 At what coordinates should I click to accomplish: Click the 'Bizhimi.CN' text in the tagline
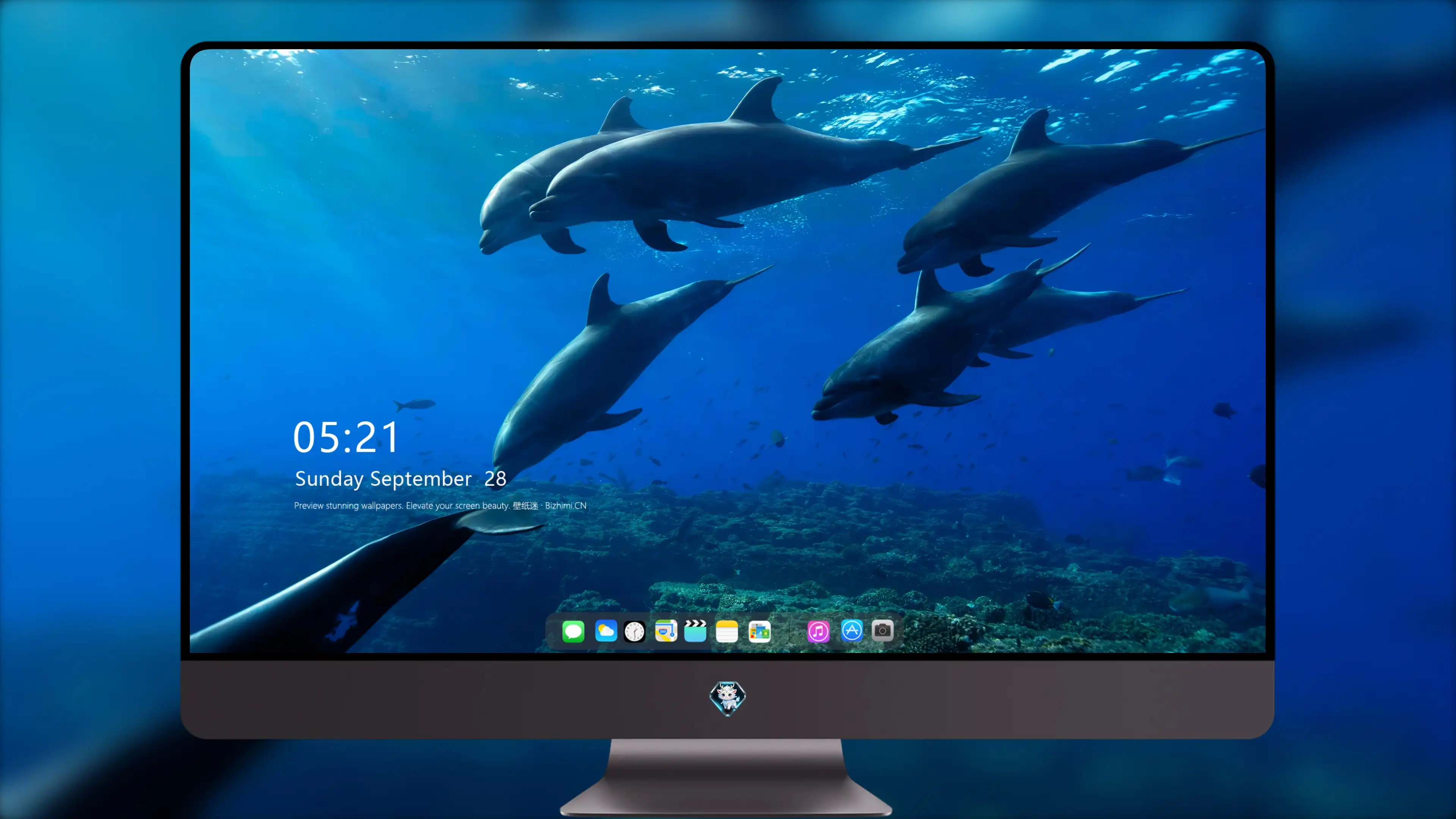pyautogui.click(x=566, y=505)
